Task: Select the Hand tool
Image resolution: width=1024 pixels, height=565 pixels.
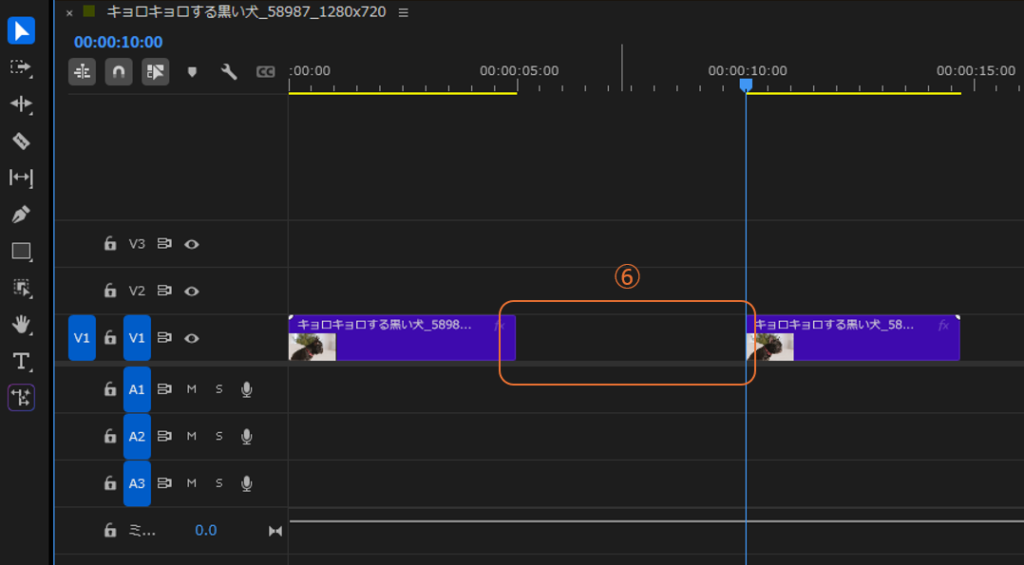Action: (21, 324)
